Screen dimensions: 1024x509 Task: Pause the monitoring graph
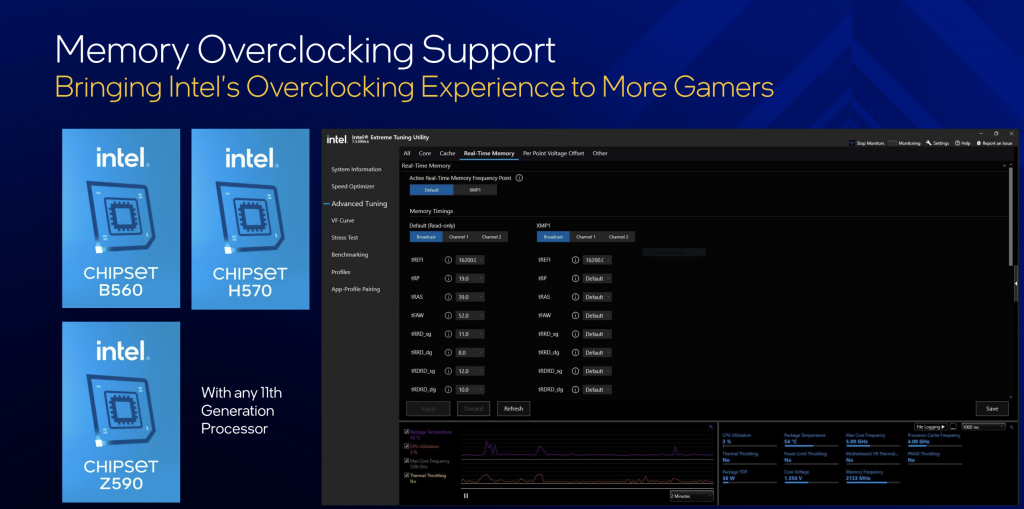pos(466,496)
